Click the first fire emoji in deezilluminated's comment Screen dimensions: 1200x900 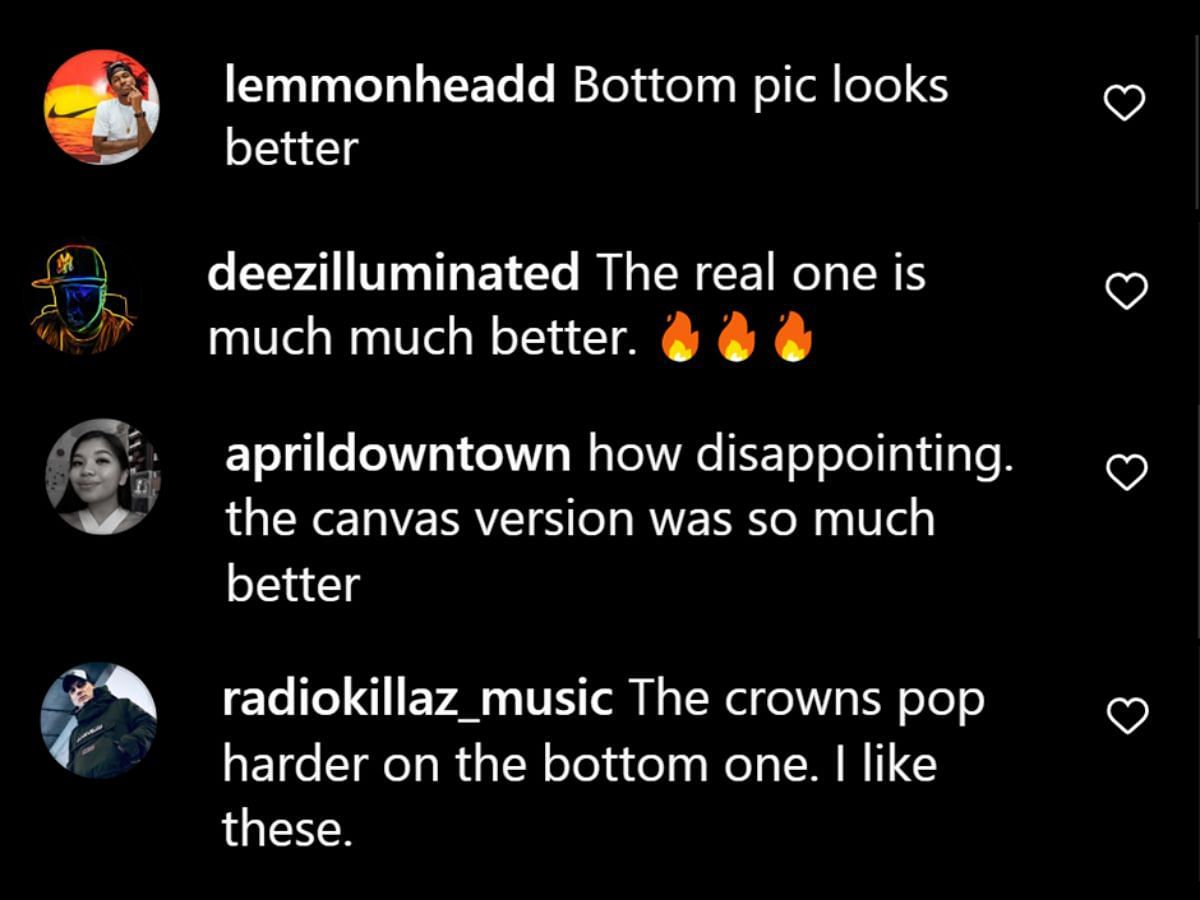pos(679,340)
